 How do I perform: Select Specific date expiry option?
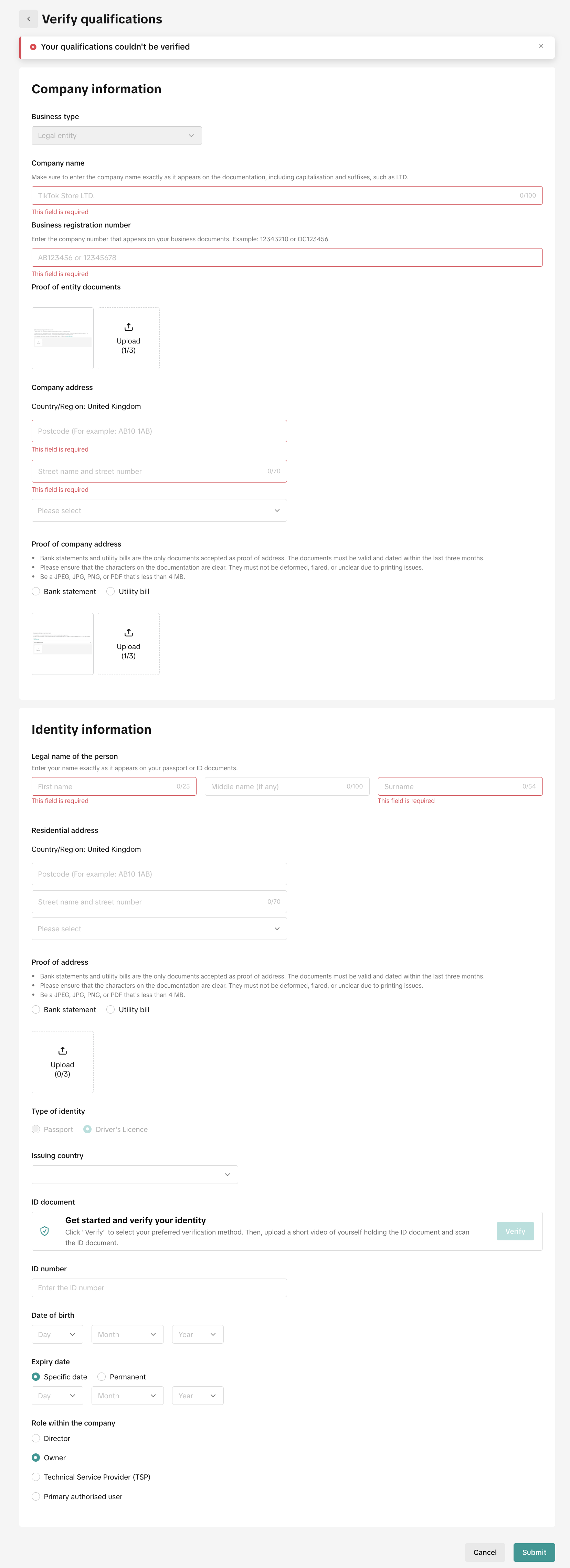point(60,1377)
